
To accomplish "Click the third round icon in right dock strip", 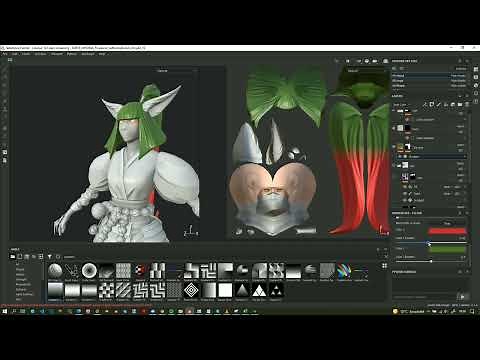I will [476, 85].
